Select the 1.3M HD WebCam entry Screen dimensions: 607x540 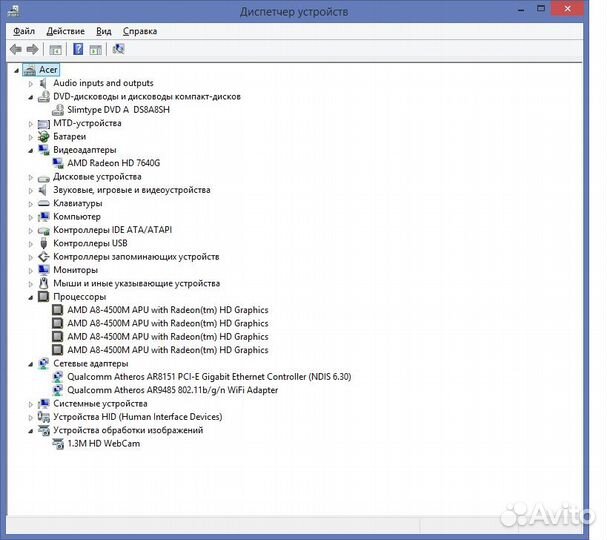click(x=104, y=444)
